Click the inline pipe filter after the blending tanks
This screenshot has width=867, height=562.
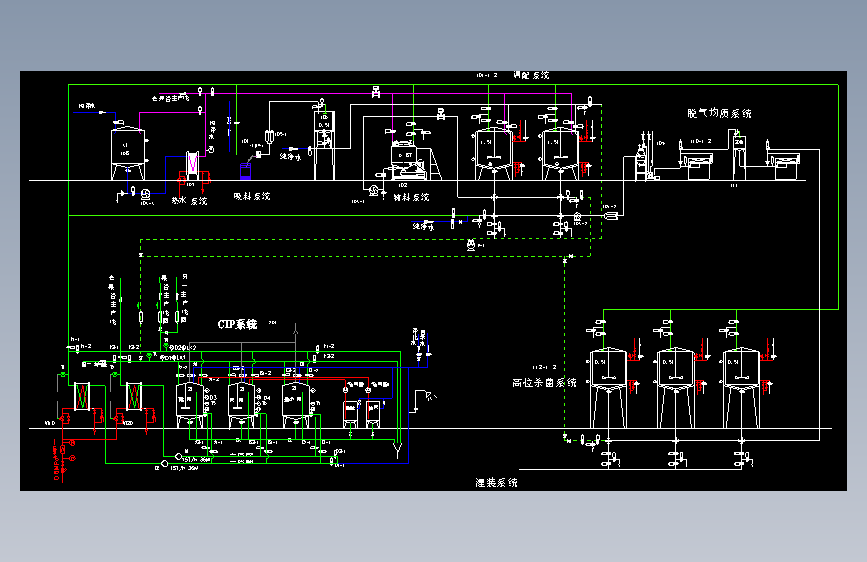pos(610,215)
